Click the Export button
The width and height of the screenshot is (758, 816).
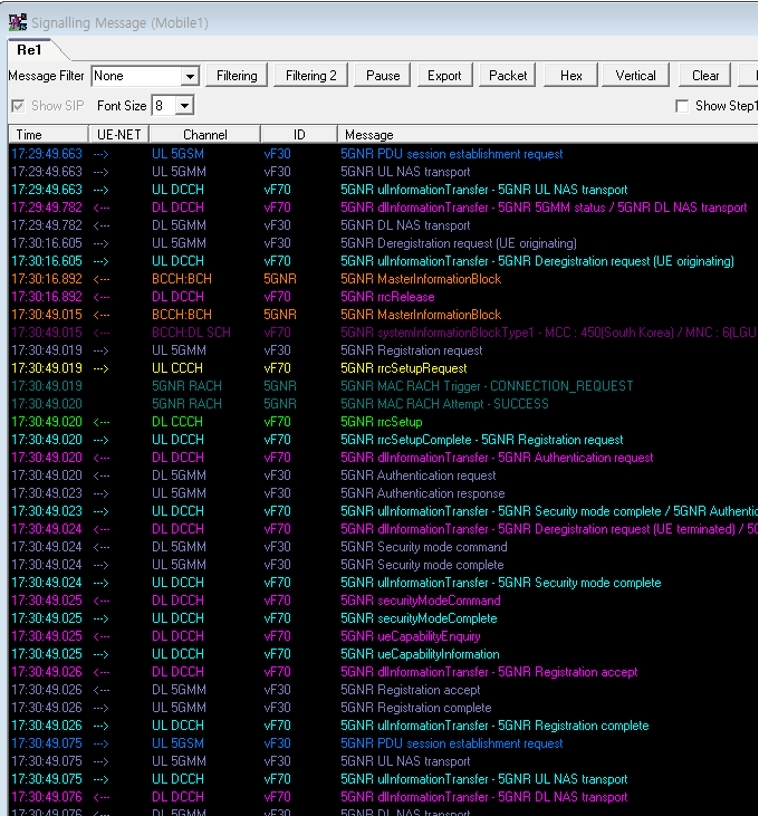click(x=444, y=76)
